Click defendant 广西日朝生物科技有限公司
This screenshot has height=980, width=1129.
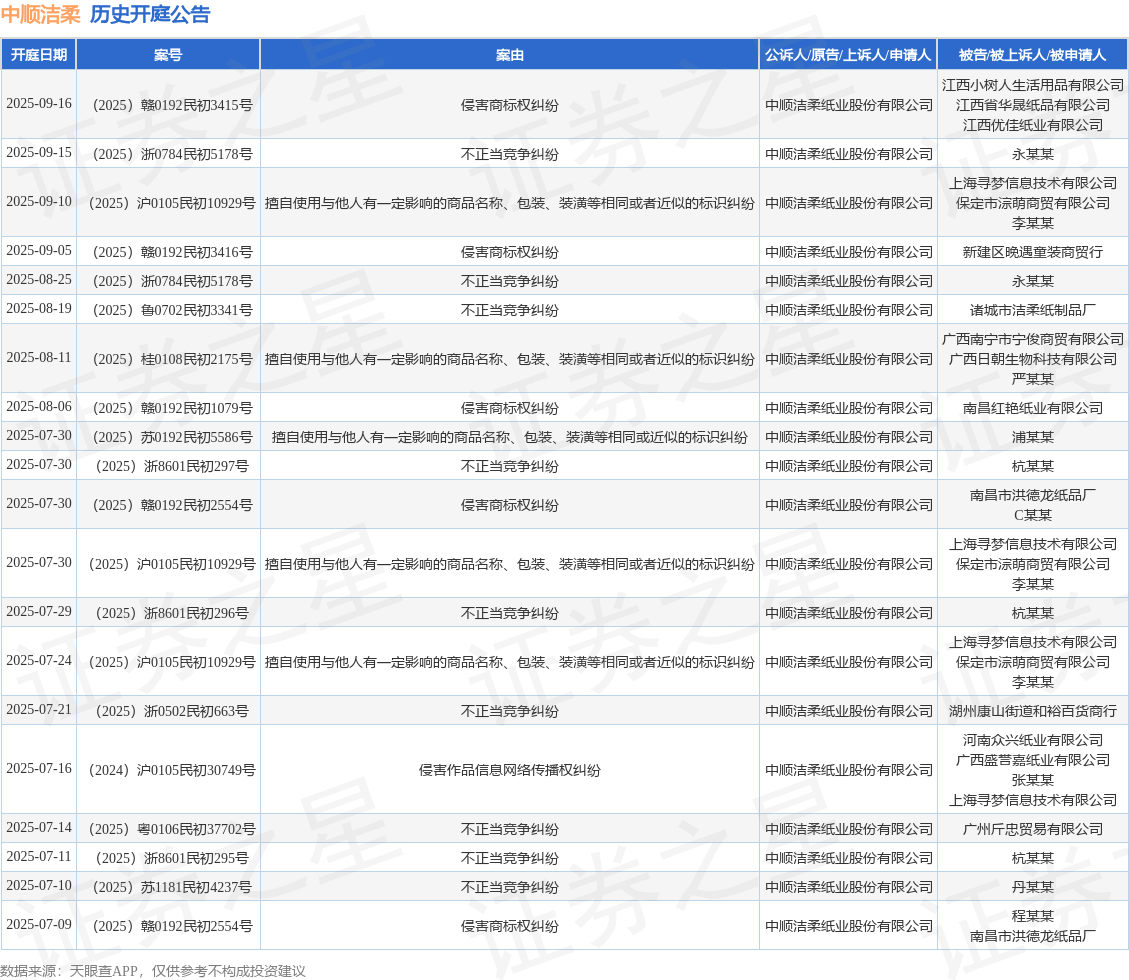(x=1033, y=359)
